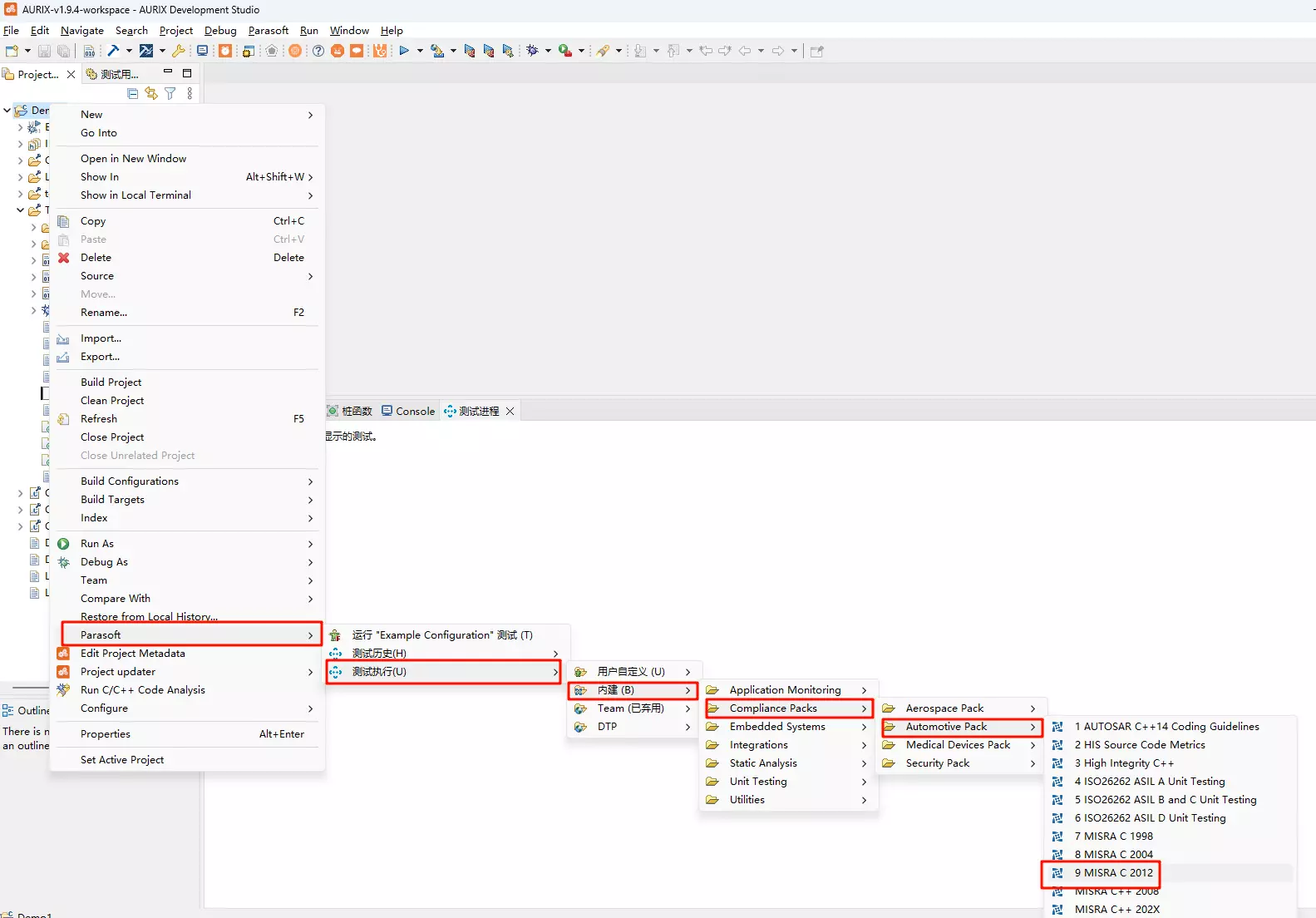Click Link with Editor icon in Project explorer
Viewport: 1316px width, 918px height.
[x=151, y=94]
